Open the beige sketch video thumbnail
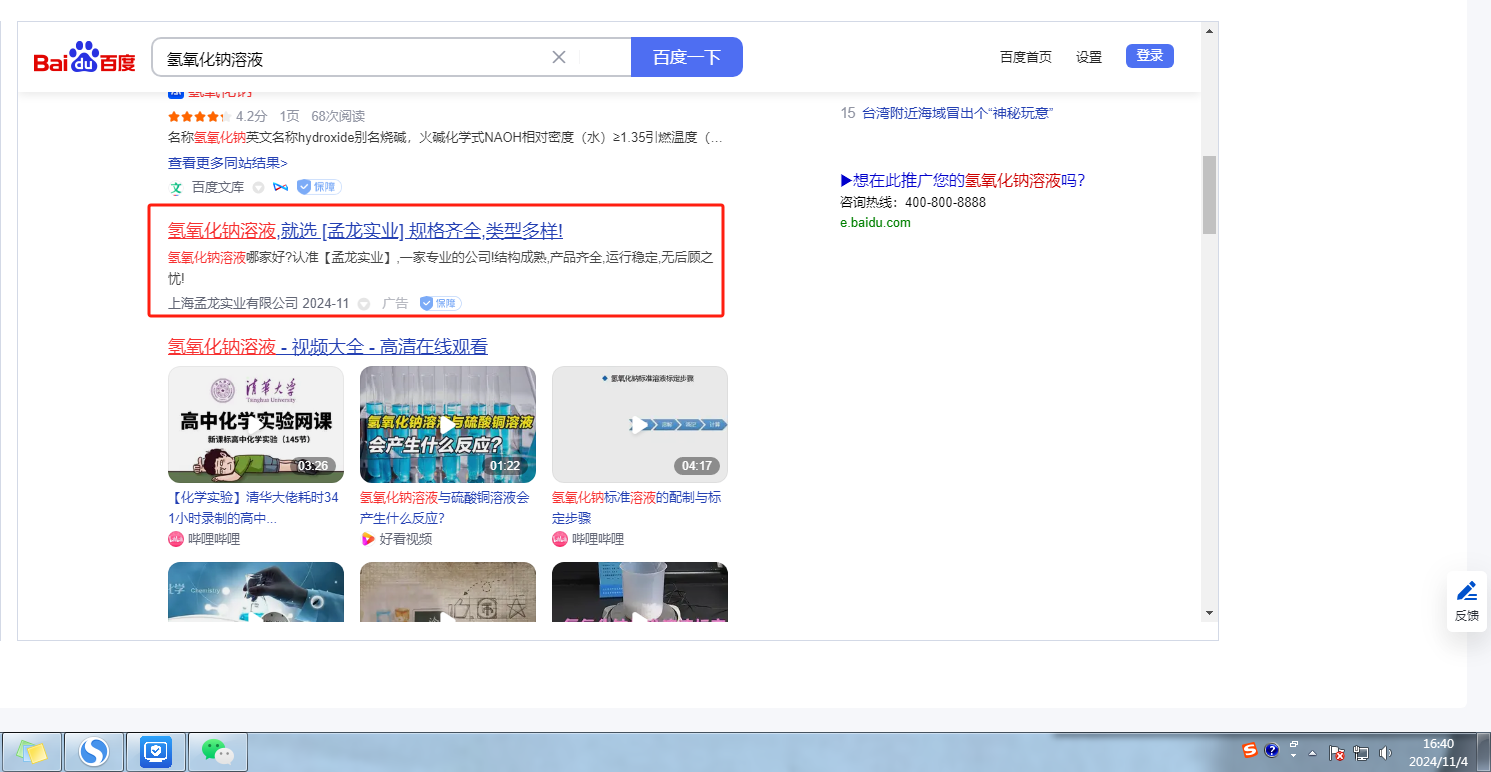 pyautogui.click(x=448, y=592)
